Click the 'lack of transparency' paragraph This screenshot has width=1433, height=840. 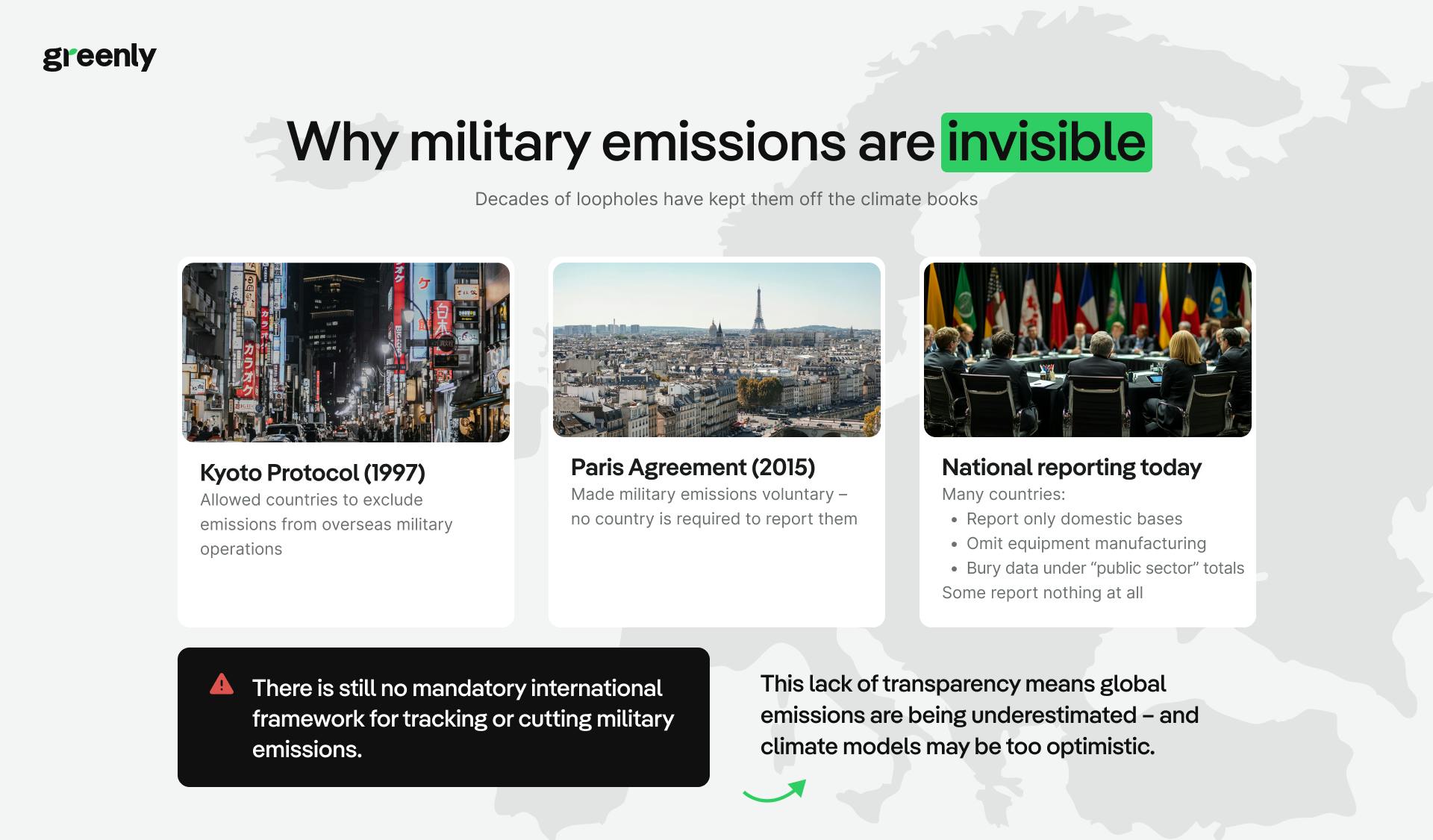(x=978, y=715)
